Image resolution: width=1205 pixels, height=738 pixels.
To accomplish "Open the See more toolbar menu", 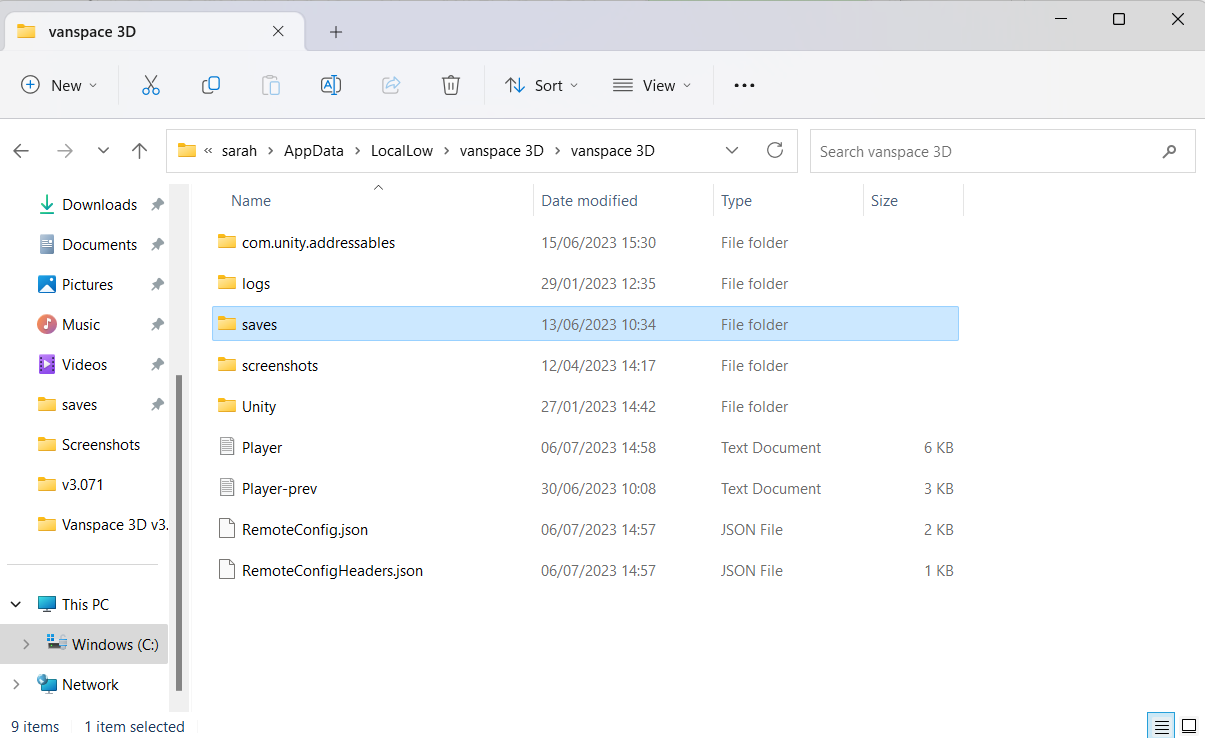I will point(743,85).
